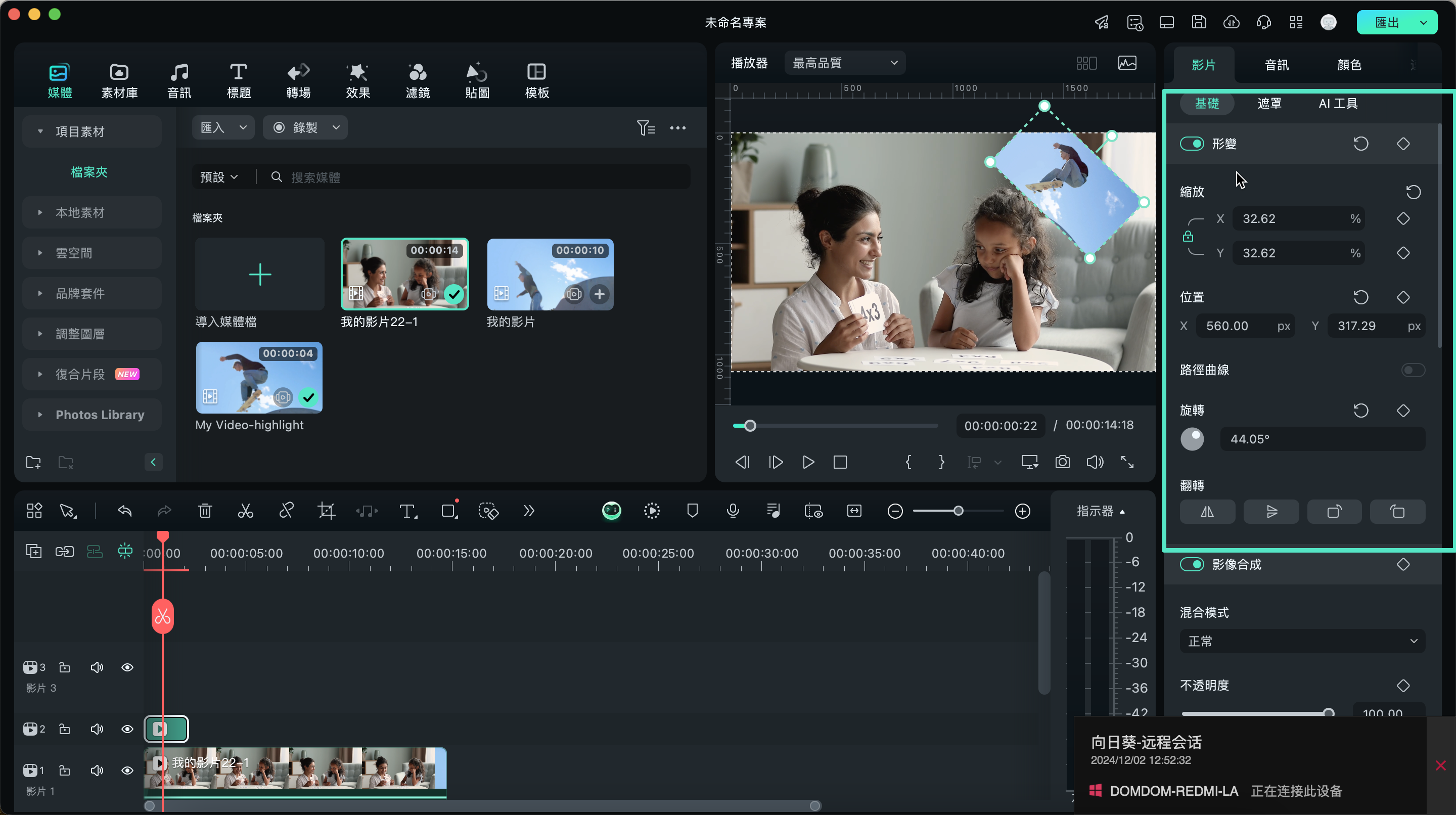The image size is (1456, 815).
Task: Click the flip horizontal button
Action: tap(1207, 512)
